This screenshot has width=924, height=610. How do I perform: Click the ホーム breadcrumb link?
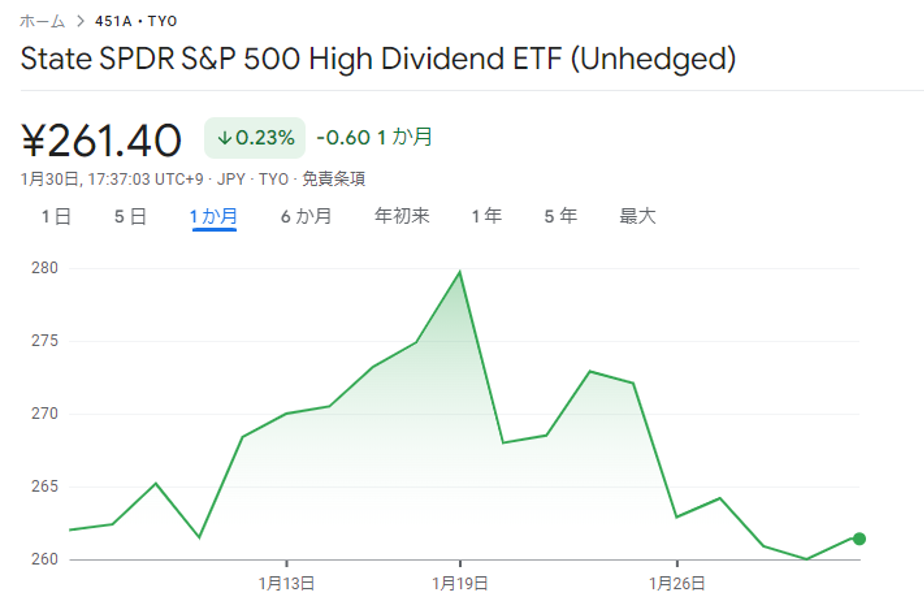(x=42, y=21)
